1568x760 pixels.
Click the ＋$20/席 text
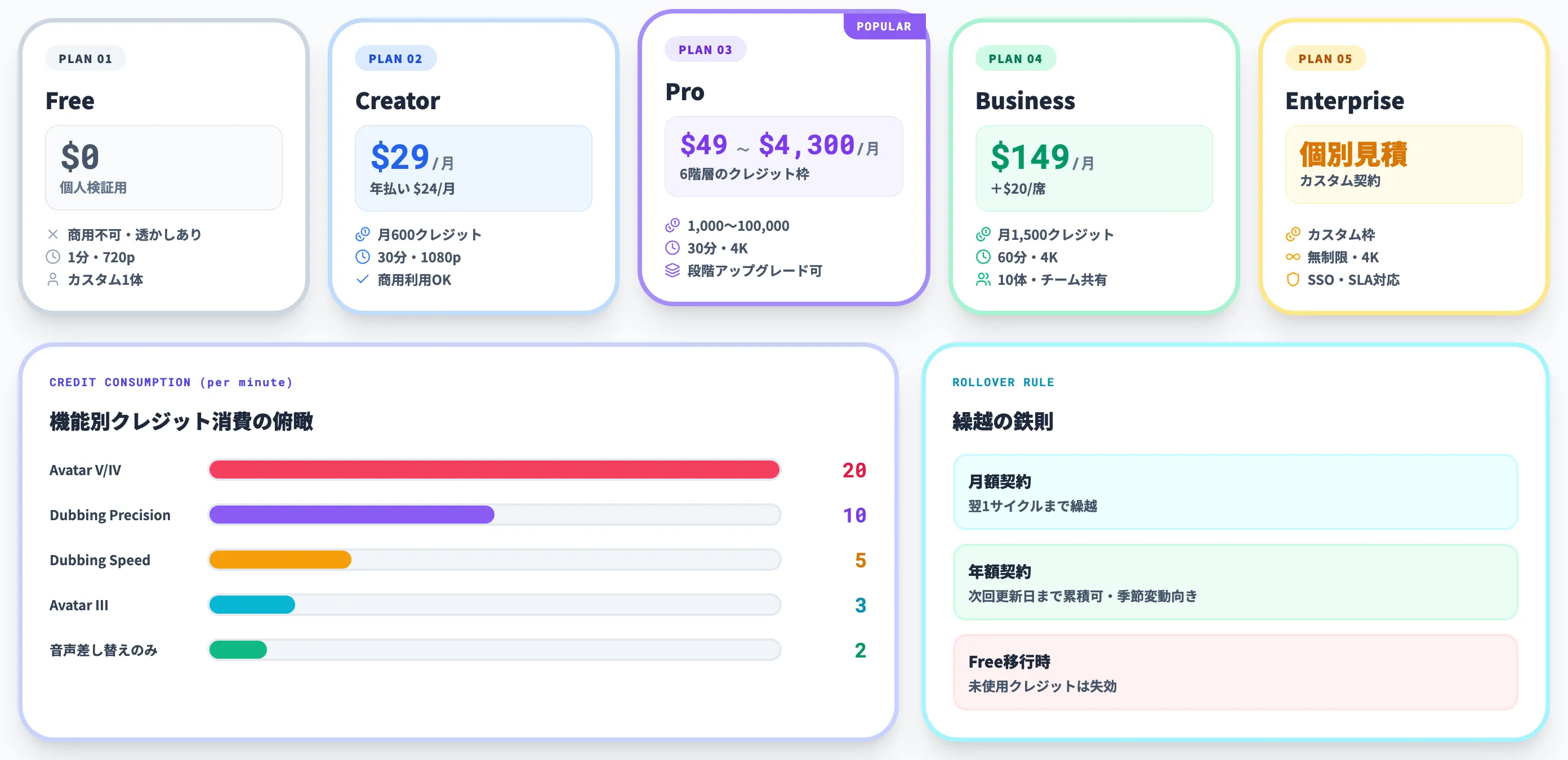[1018, 189]
